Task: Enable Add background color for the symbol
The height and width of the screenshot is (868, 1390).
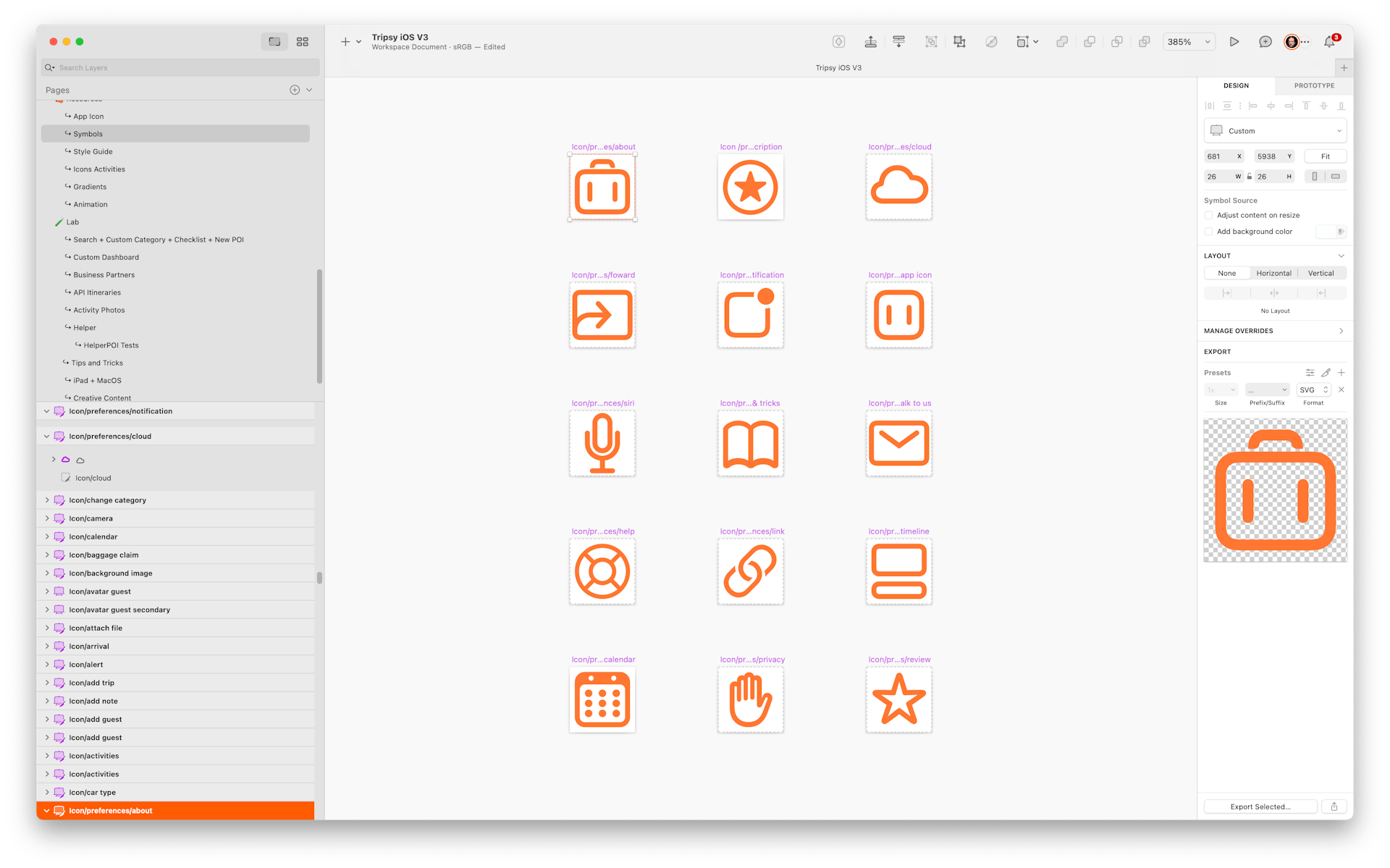Action: pos(1209,232)
